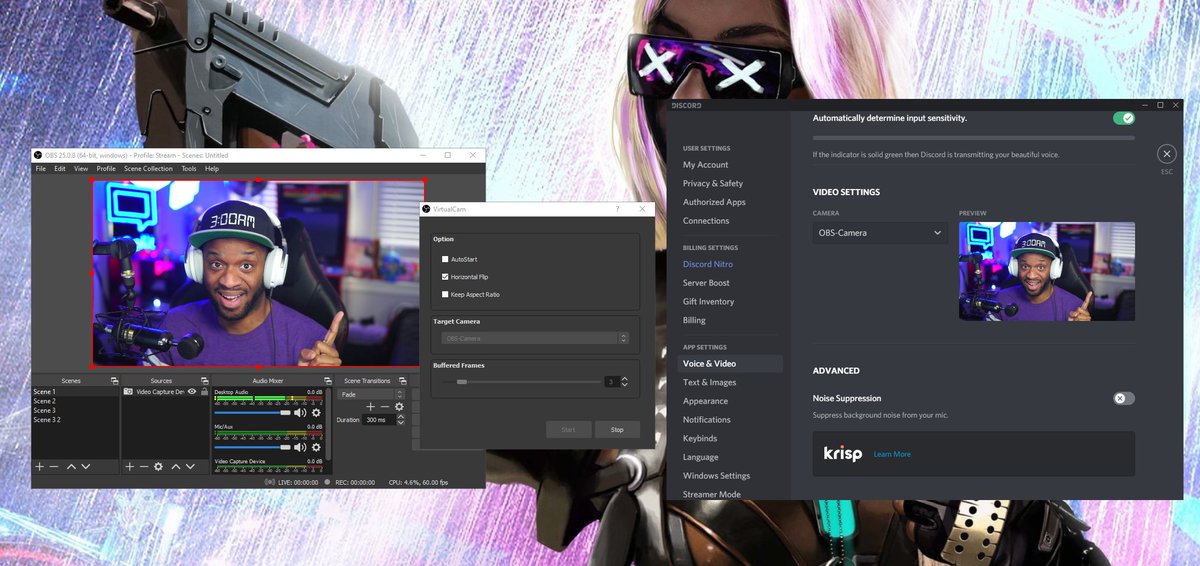Screen dimensions: 1200x566
Task: Open the Profile menu in OBS
Action: pyautogui.click(x=106, y=169)
